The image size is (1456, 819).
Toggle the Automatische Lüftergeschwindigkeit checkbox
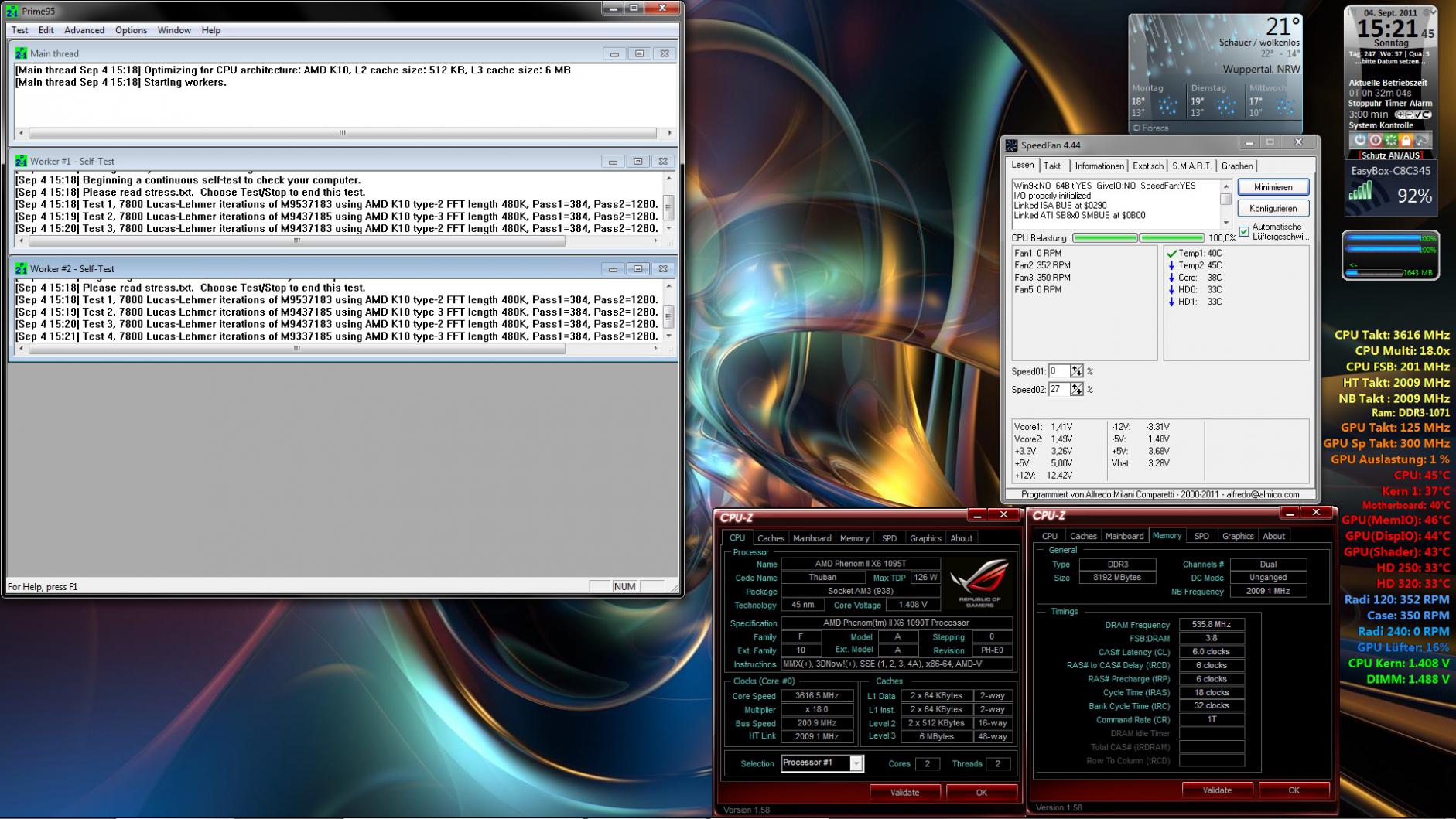click(1244, 232)
